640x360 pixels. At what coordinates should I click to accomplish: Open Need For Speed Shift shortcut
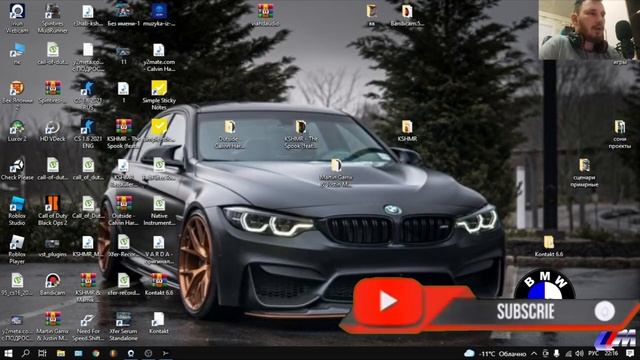[x=88, y=327]
